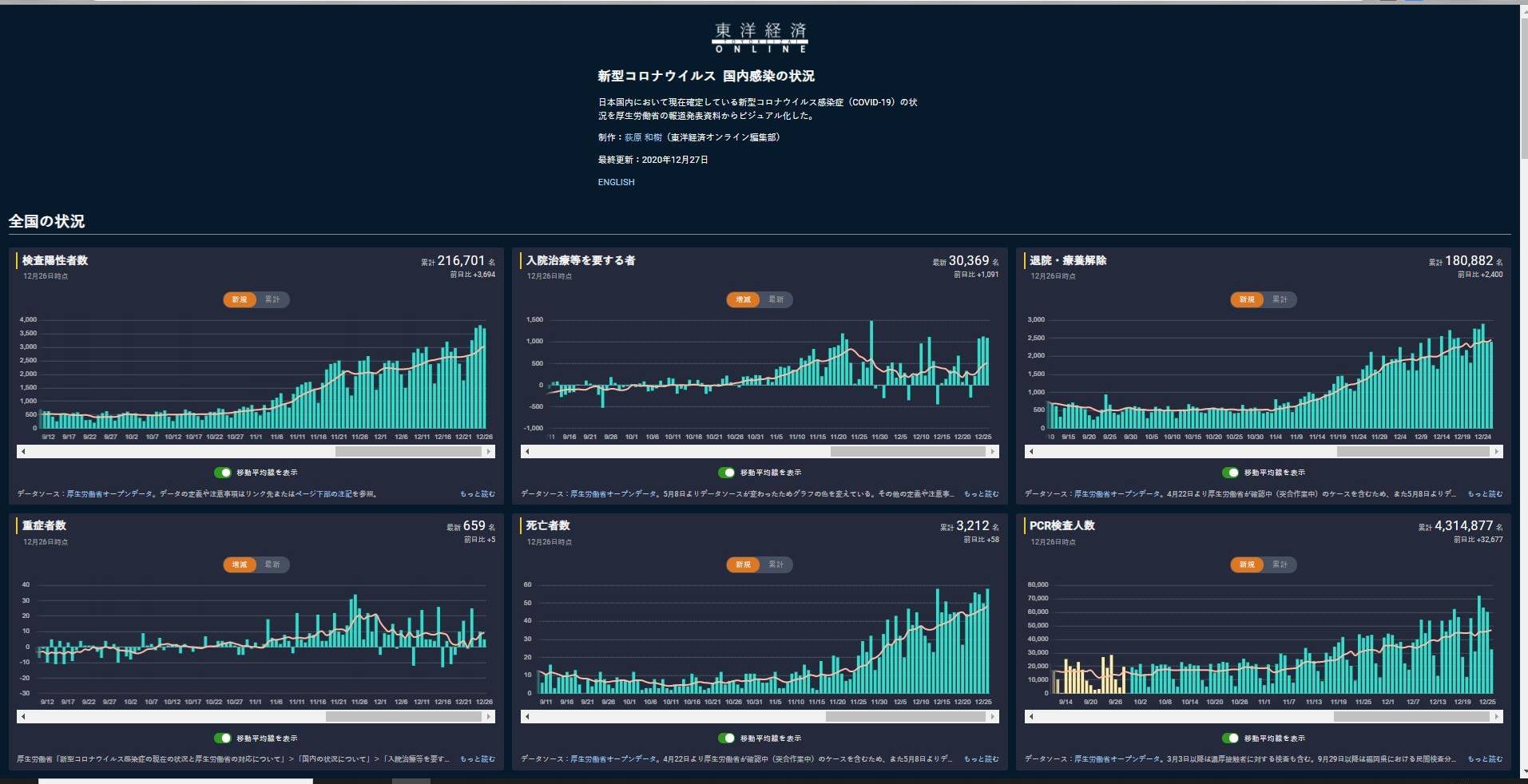Click right scroll arrow under 検査陽性者数 chart

point(489,452)
